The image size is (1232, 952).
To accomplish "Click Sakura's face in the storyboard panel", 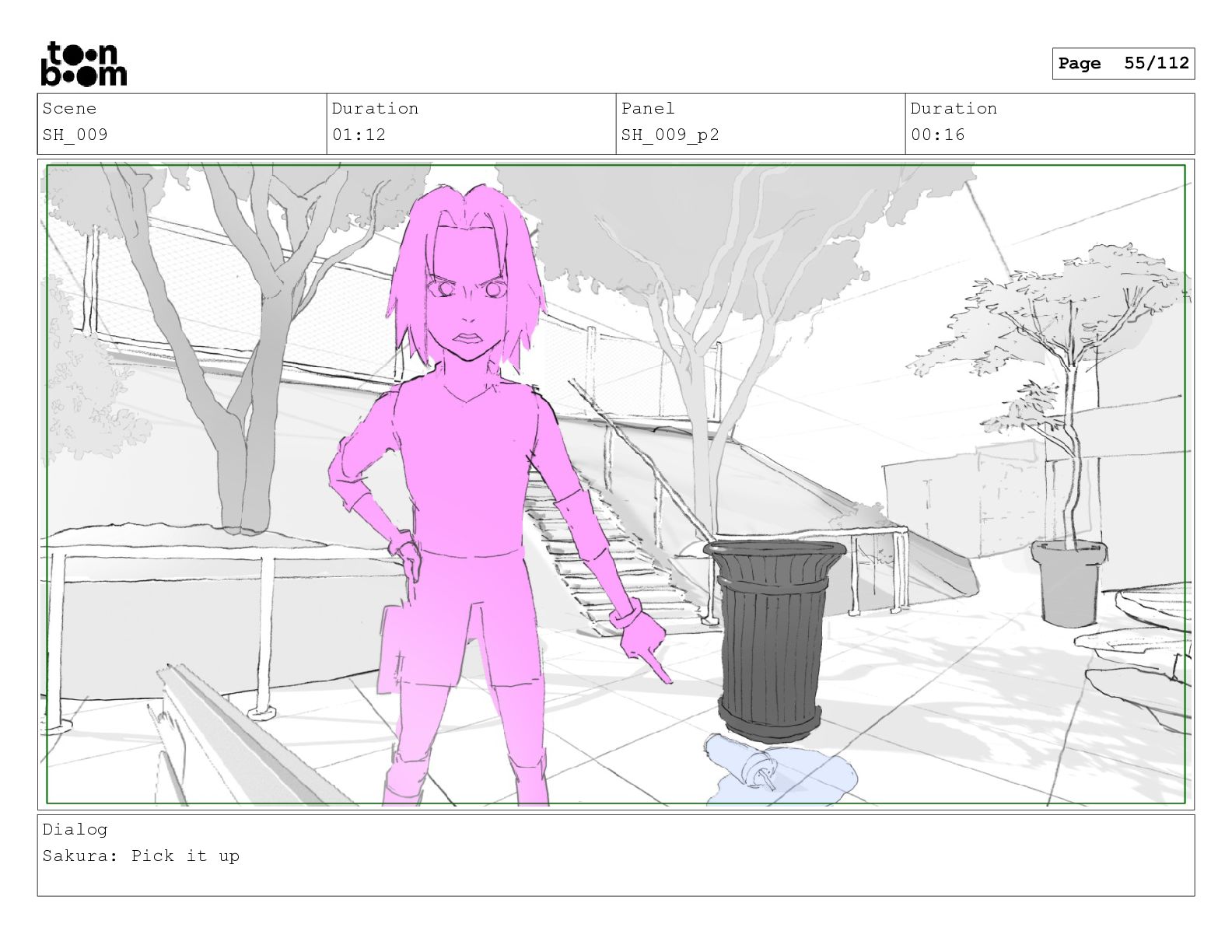I will (467, 302).
